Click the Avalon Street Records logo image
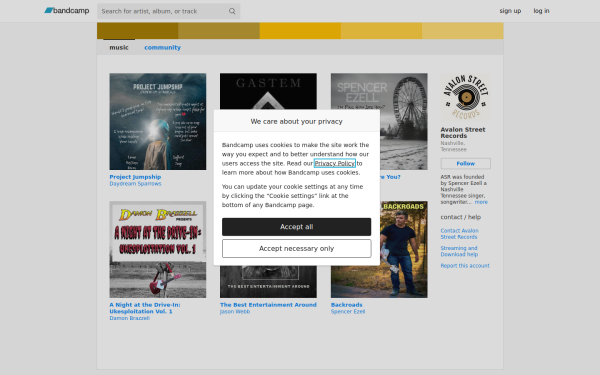Screen dimensions: 600x375 point(465,98)
